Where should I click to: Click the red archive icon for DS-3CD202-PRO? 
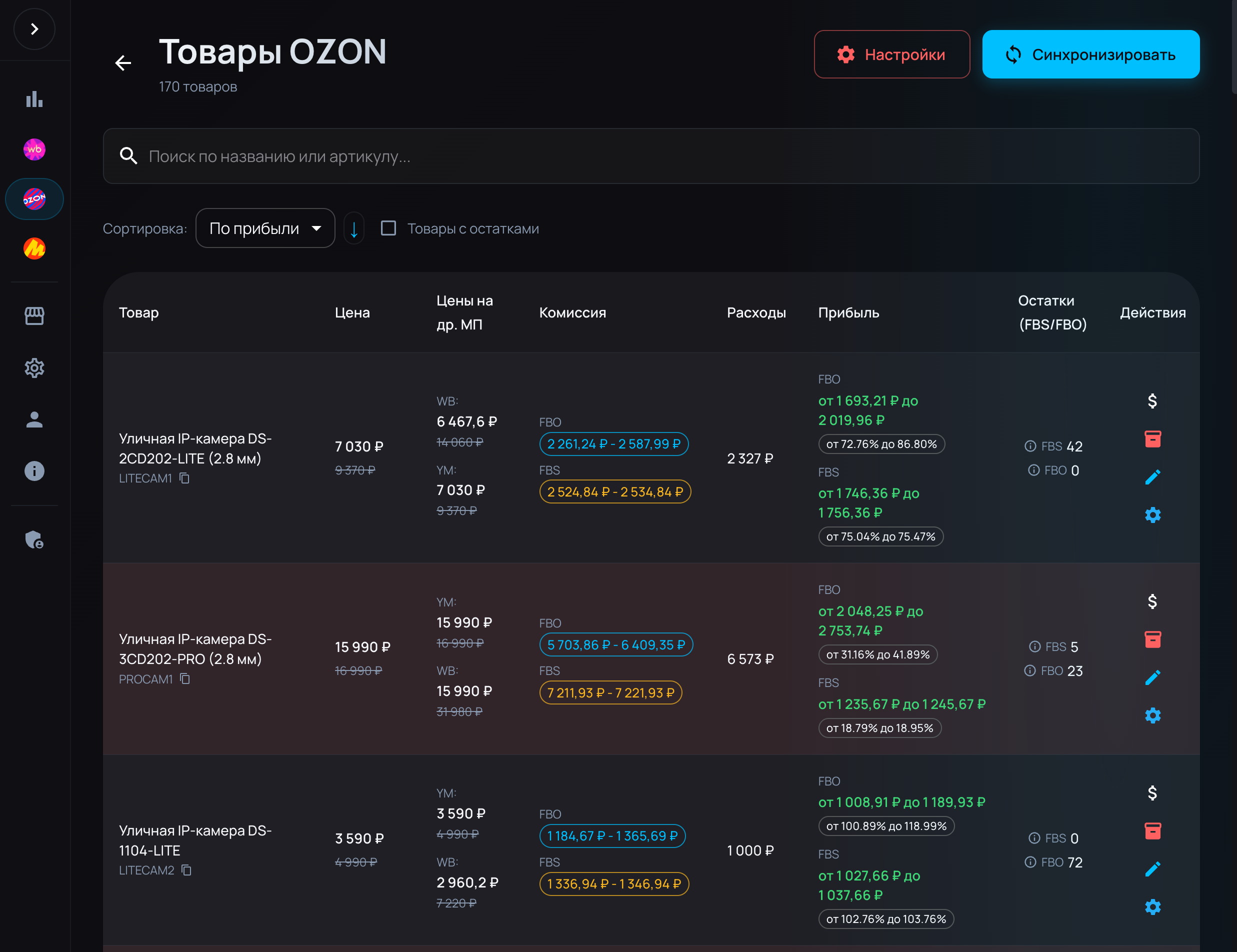point(1152,639)
